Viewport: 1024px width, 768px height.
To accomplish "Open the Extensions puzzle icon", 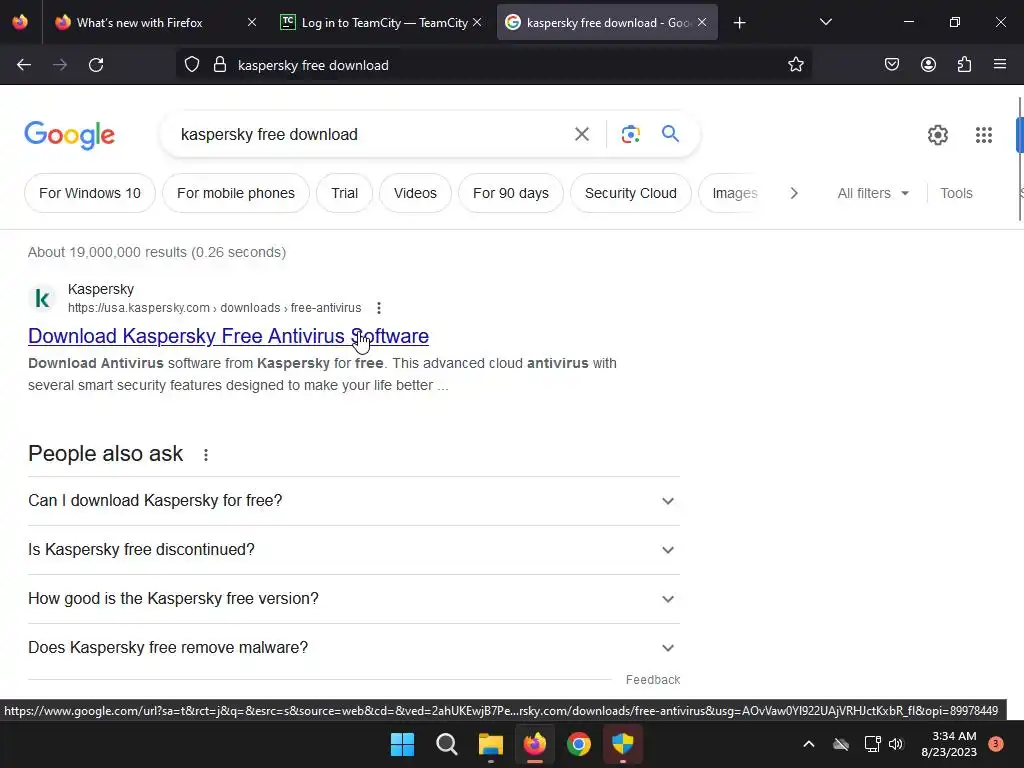I will (x=964, y=65).
